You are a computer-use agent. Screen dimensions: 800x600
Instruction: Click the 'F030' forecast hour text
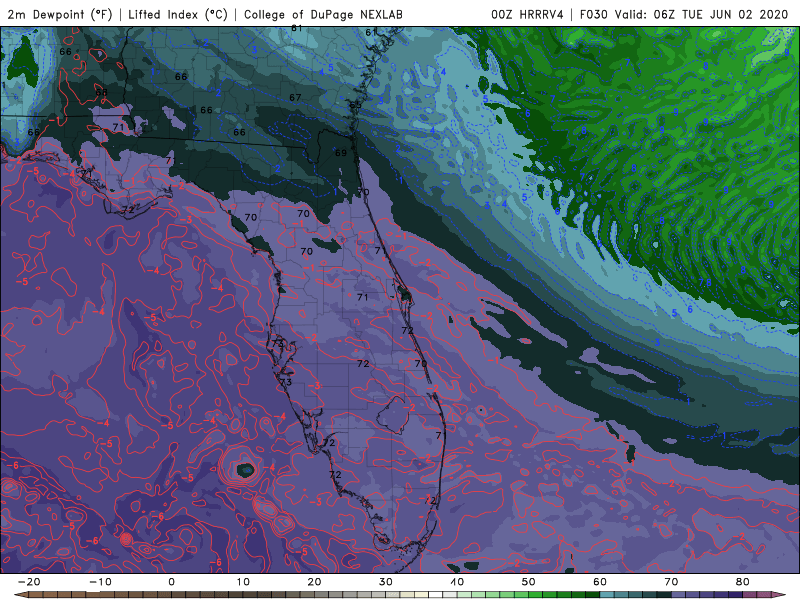(x=593, y=14)
